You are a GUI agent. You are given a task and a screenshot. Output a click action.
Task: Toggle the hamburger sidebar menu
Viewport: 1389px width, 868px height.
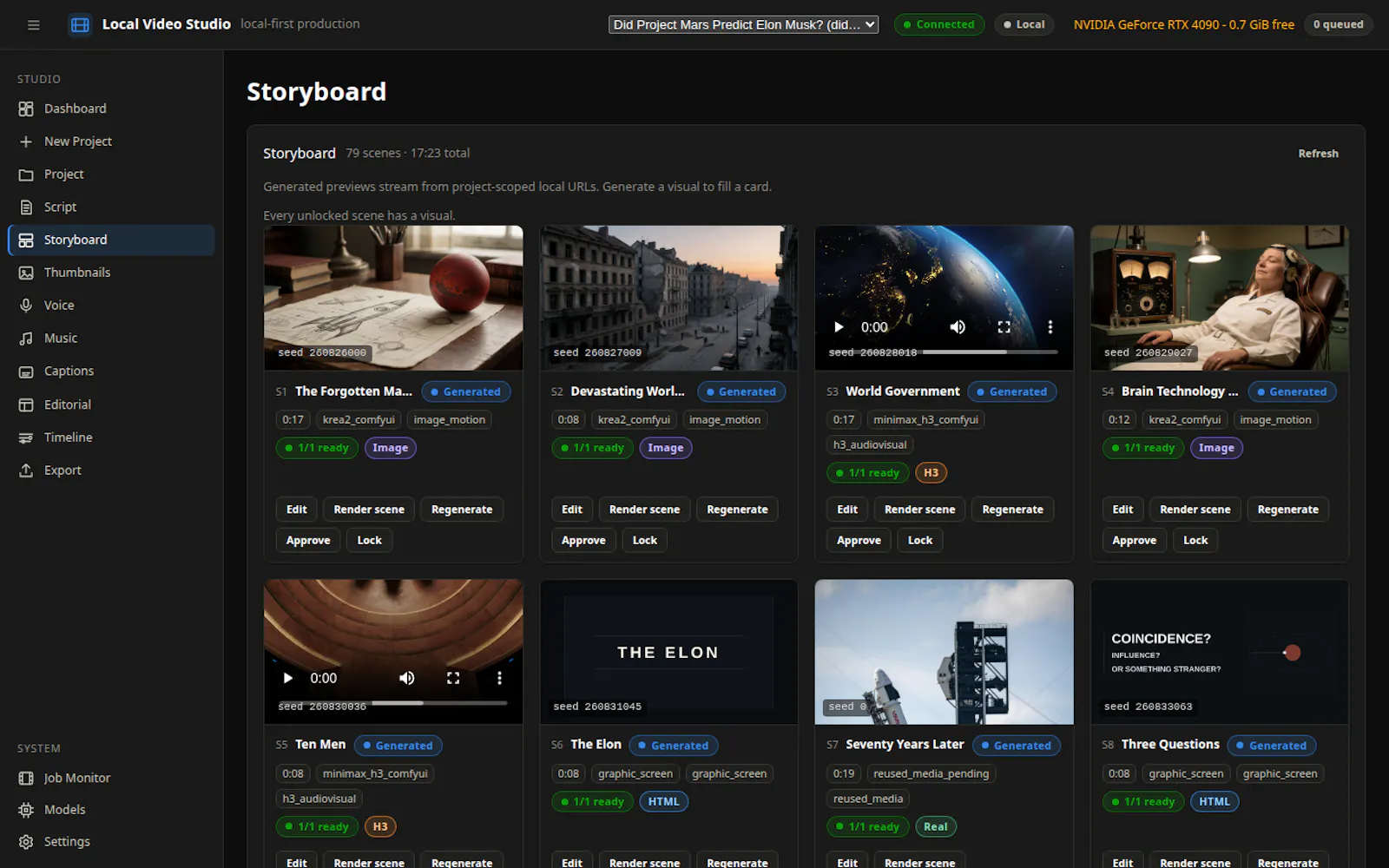pos(34,25)
